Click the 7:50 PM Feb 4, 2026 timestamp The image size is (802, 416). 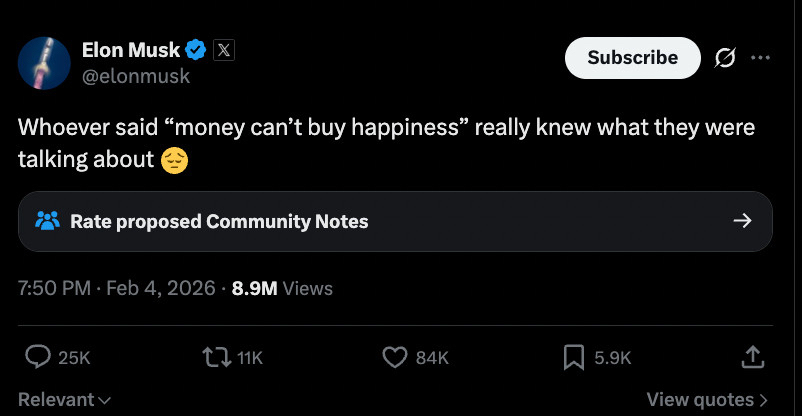click(x=117, y=288)
